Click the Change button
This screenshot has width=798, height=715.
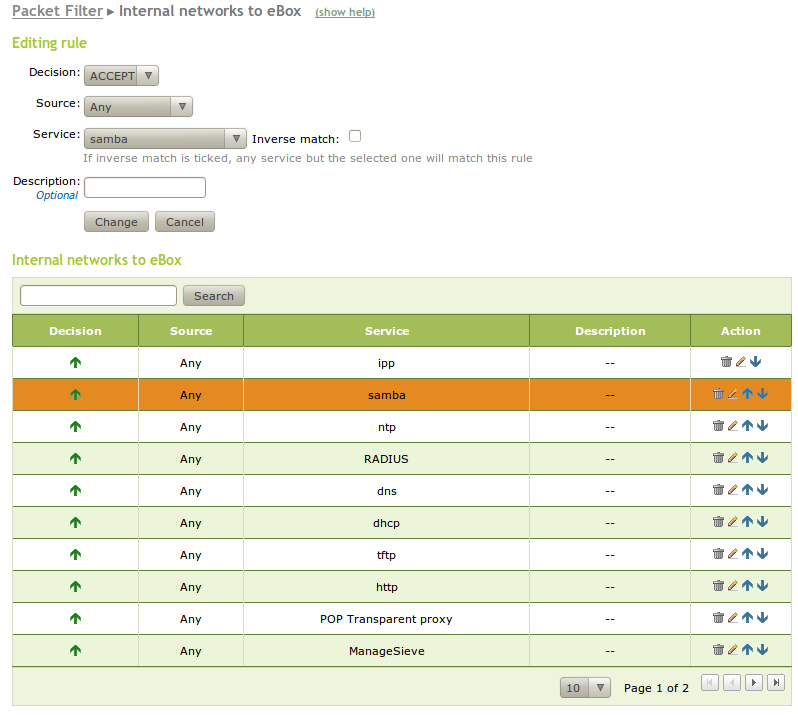[x=116, y=222]
